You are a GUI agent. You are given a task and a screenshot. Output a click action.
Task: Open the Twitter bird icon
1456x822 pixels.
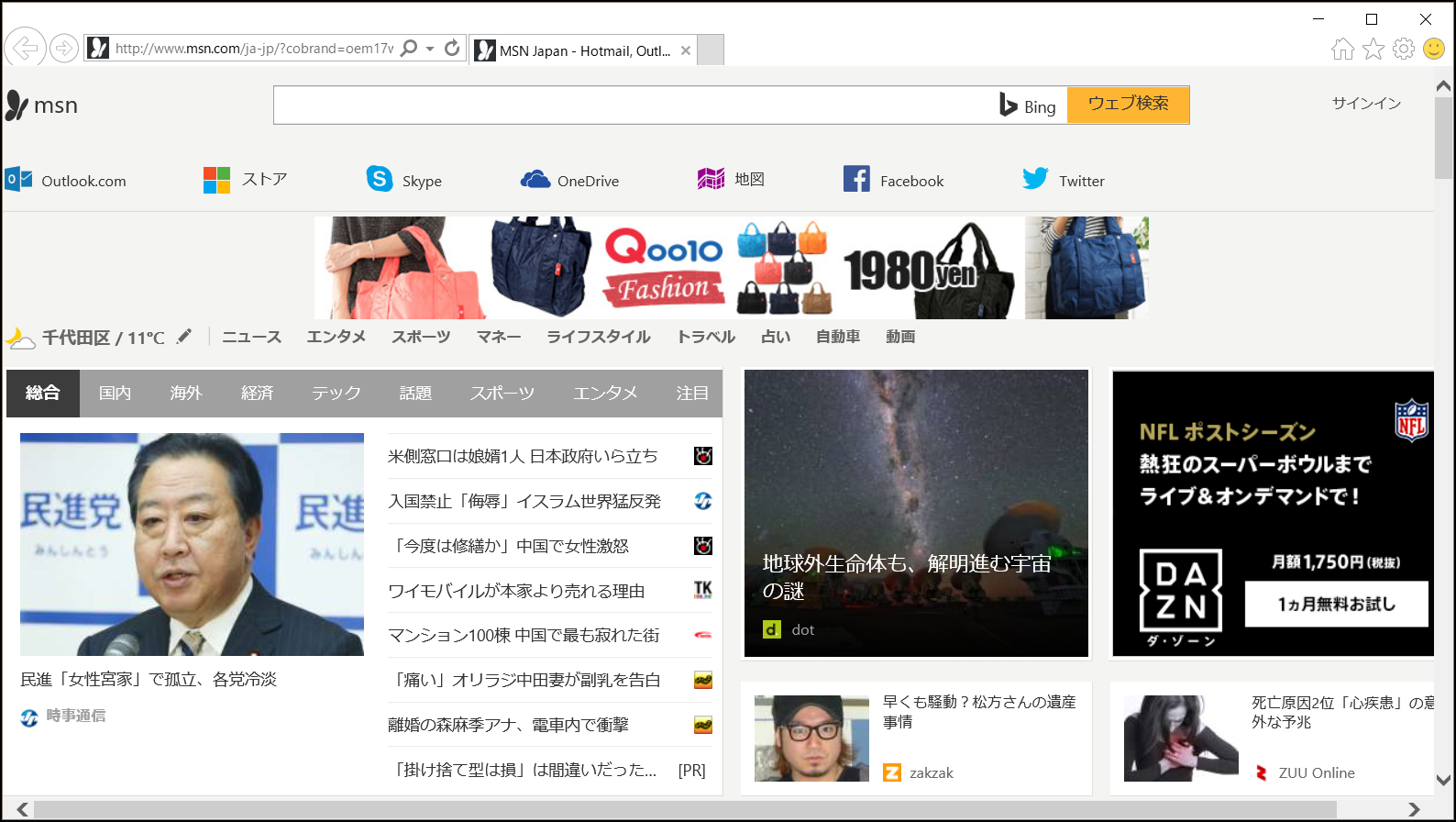(x=1035, y=179)
